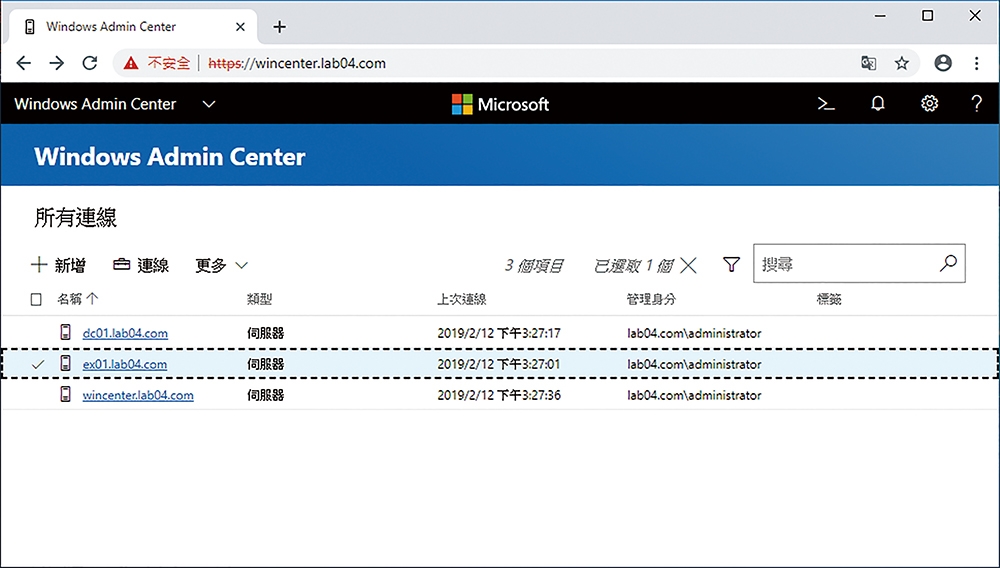Clear selection with the X icon

pos(688,265)
